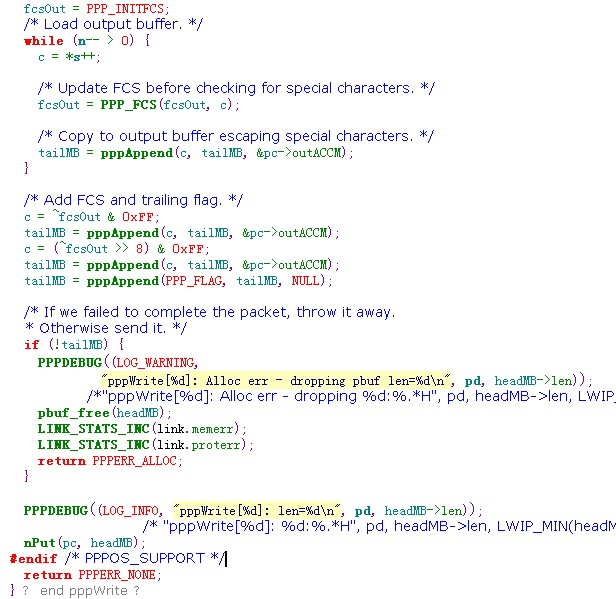Click the LOG_WARNING constant
616x599 pixels.
(155, 362)
